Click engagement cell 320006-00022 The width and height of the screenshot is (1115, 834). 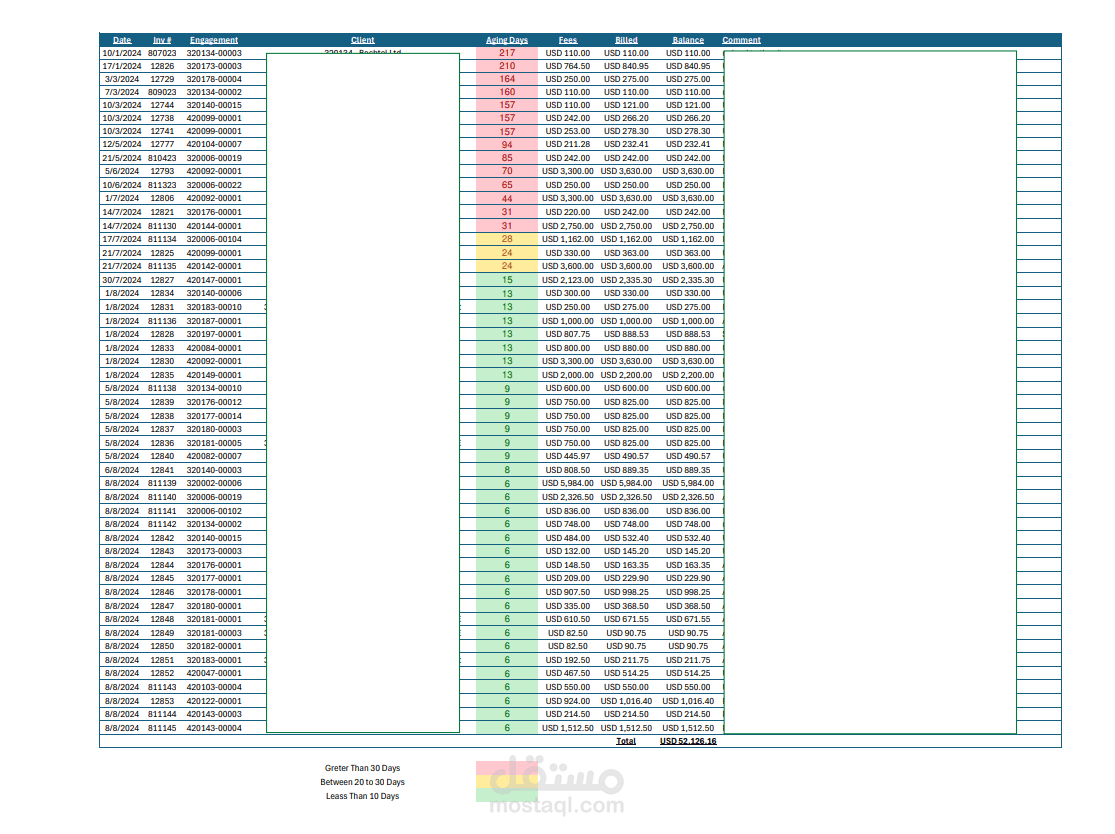click(214, 185)
